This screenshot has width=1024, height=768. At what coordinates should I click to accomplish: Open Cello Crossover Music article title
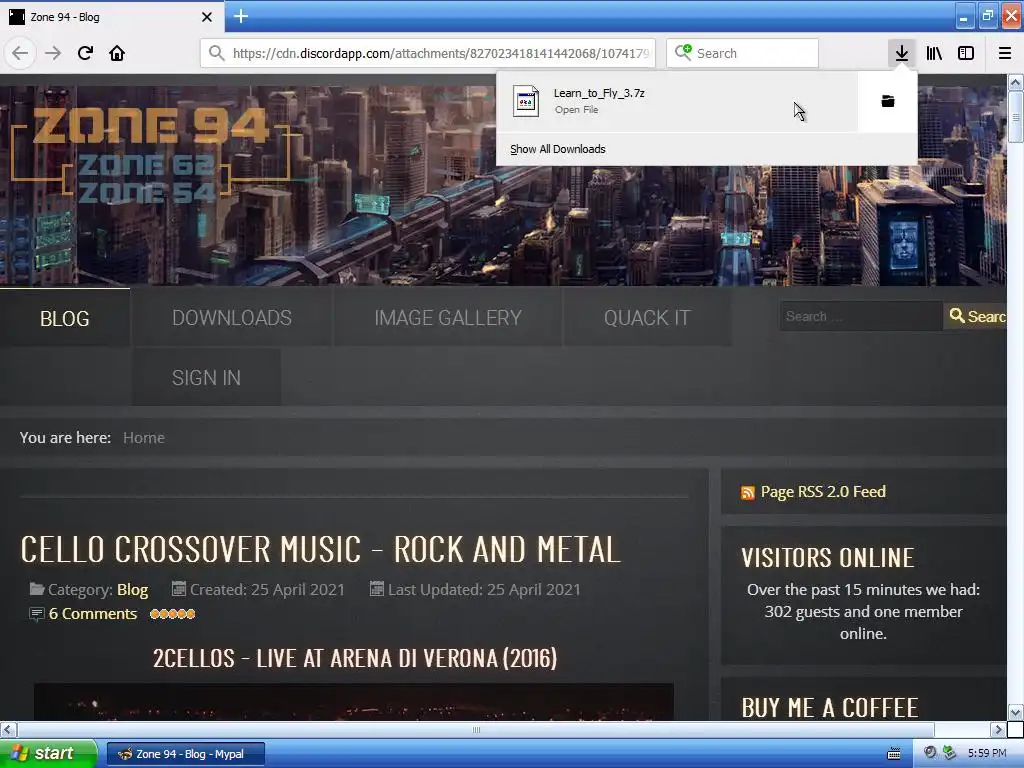coord(320,549)
